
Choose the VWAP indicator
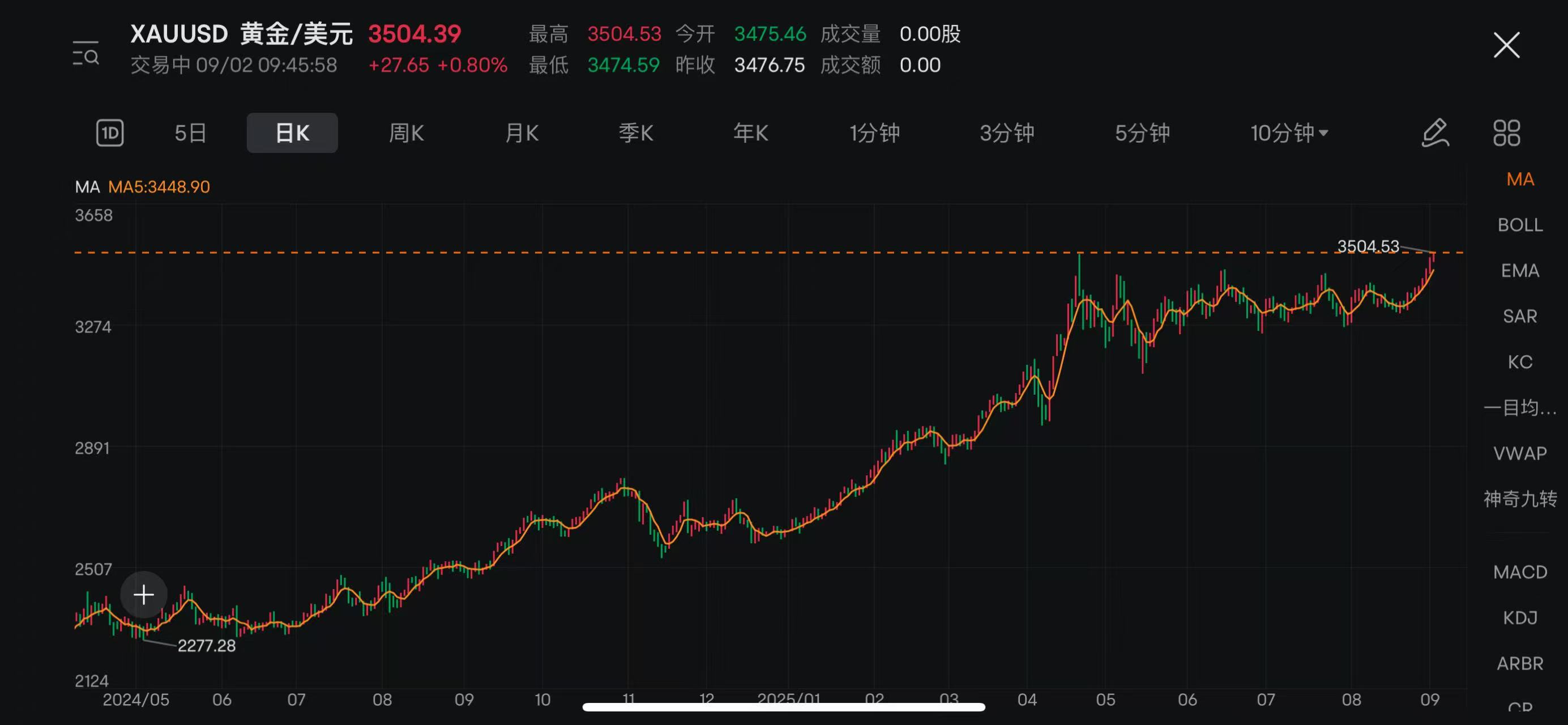coord(1520,453)
